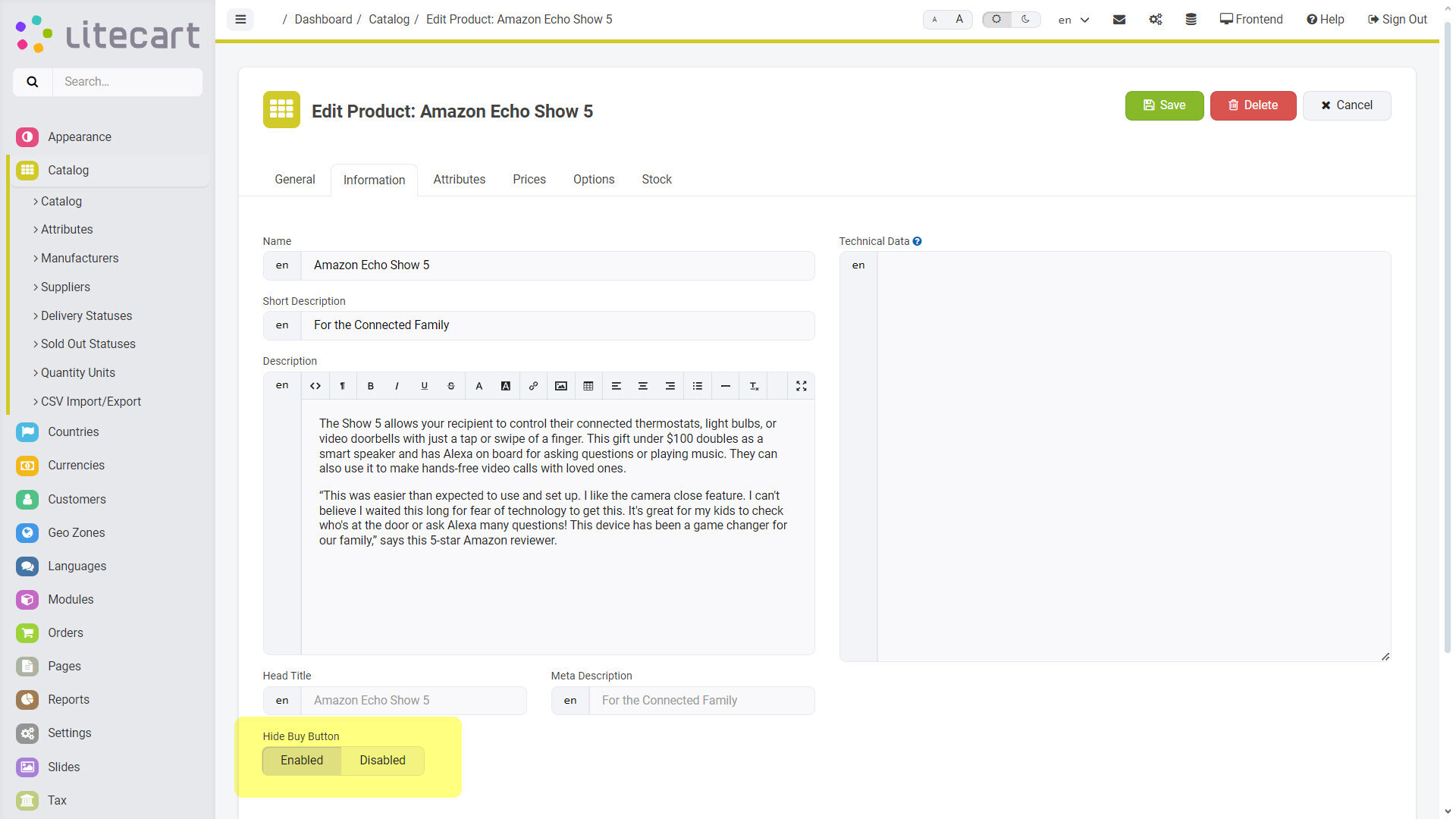This screenshot has width=1456, height=819.
Task: Set Hide Buy Button to Disabled
Action: pos(382,761)
